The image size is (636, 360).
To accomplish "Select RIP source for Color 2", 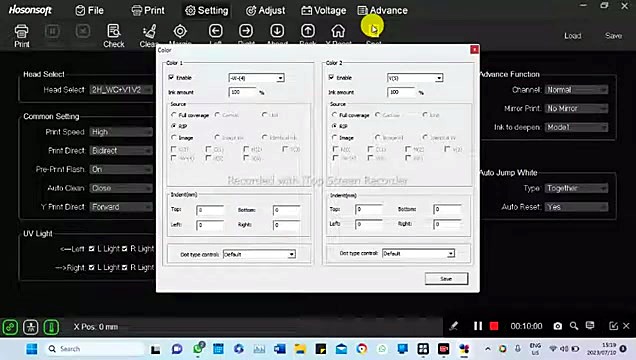I will coord(334,126).
